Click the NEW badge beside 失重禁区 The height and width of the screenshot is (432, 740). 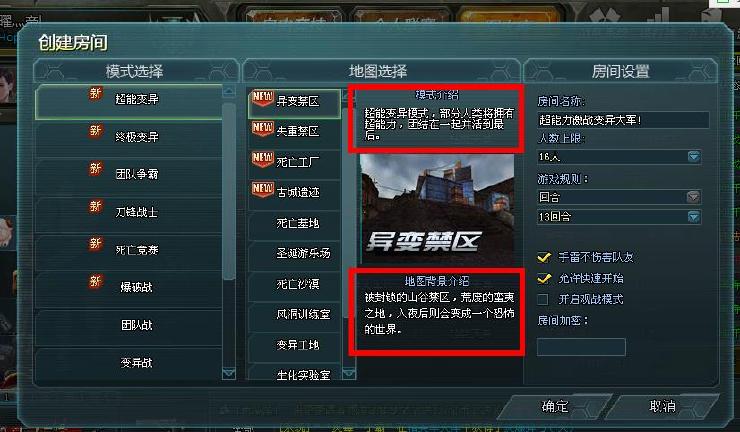pos(263,128)
